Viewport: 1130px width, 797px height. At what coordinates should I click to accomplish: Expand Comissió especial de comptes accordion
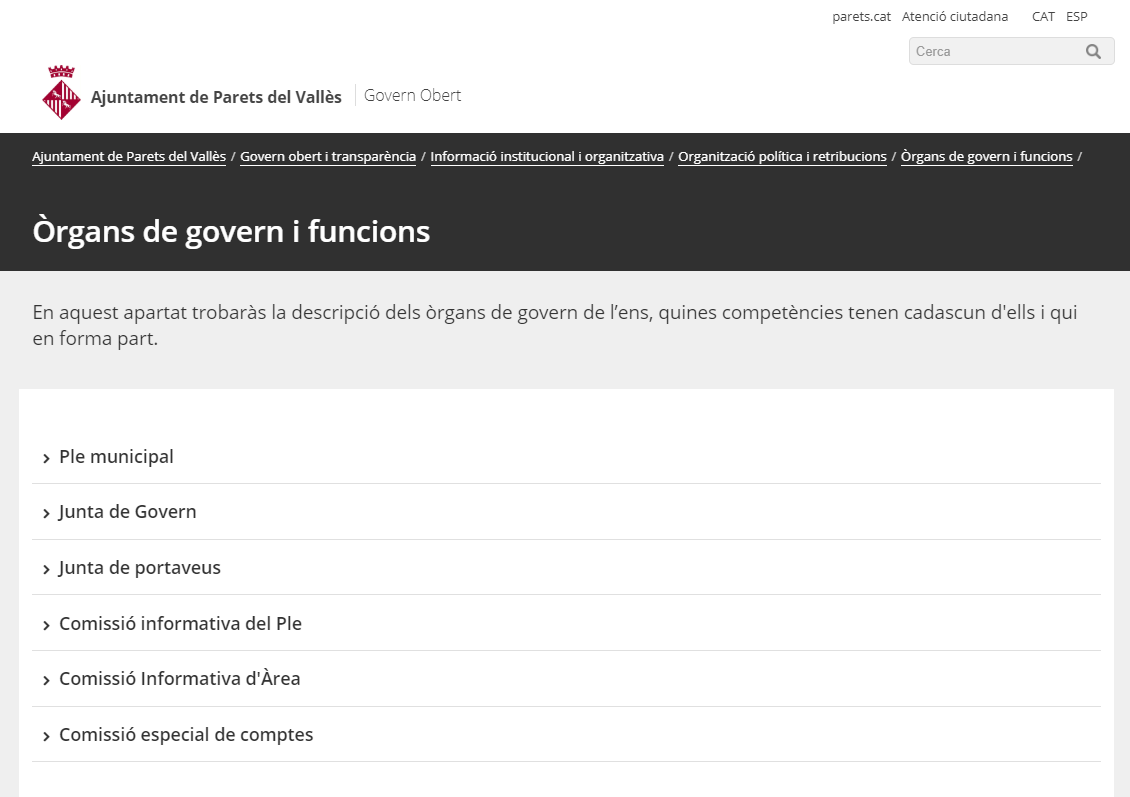(186, 735)
